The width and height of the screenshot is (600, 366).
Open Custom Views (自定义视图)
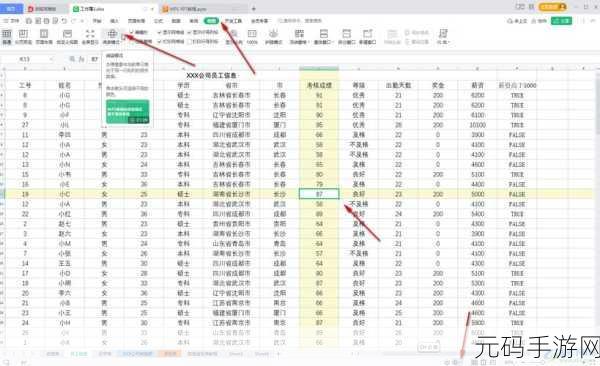click(x=67, y=37)
